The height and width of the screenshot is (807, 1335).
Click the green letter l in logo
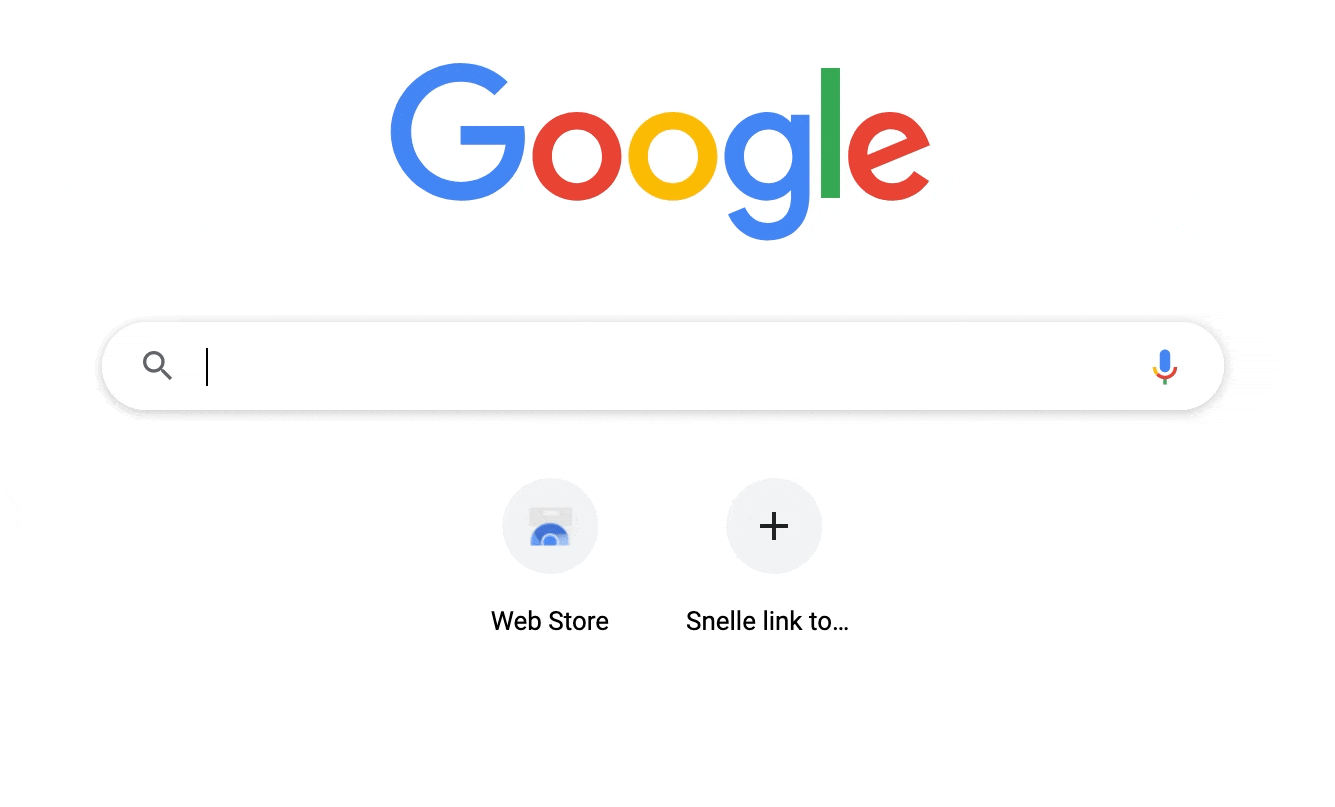coord(830,133)
